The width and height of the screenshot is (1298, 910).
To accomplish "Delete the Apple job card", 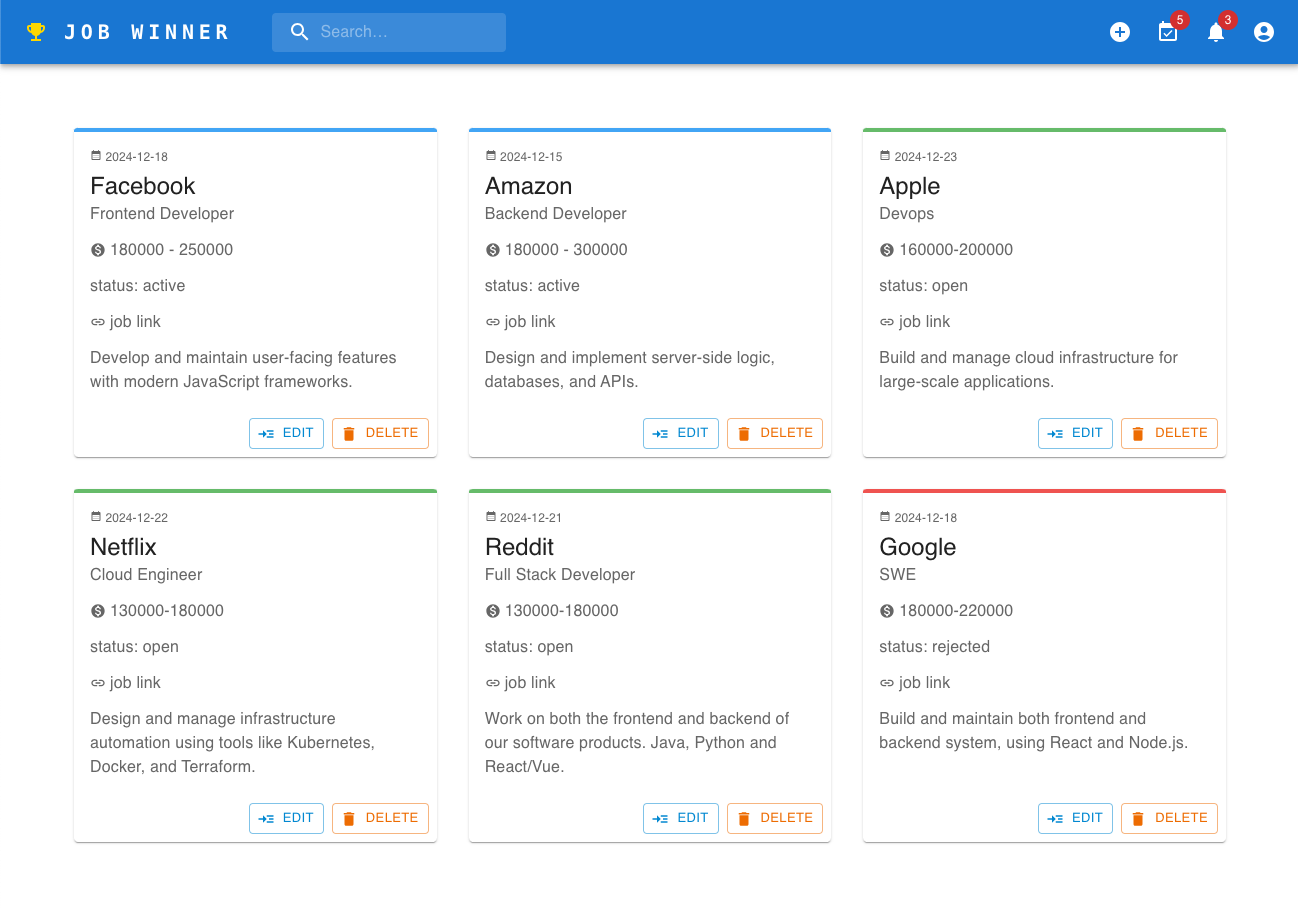I will click(1169, 433).
